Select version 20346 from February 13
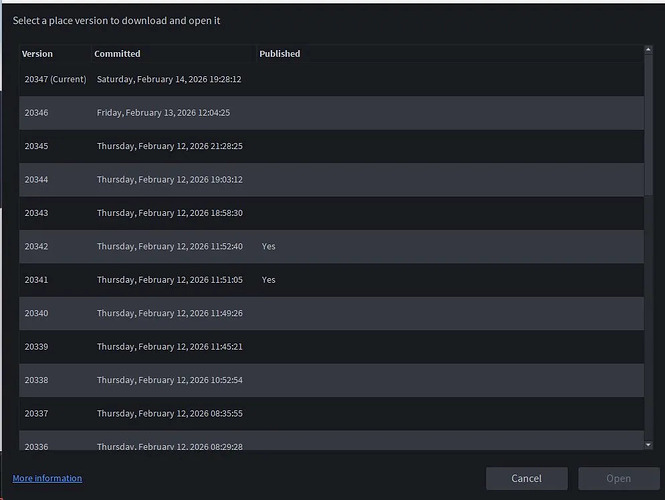Screen dimensions: 665x500 (330, 113)
